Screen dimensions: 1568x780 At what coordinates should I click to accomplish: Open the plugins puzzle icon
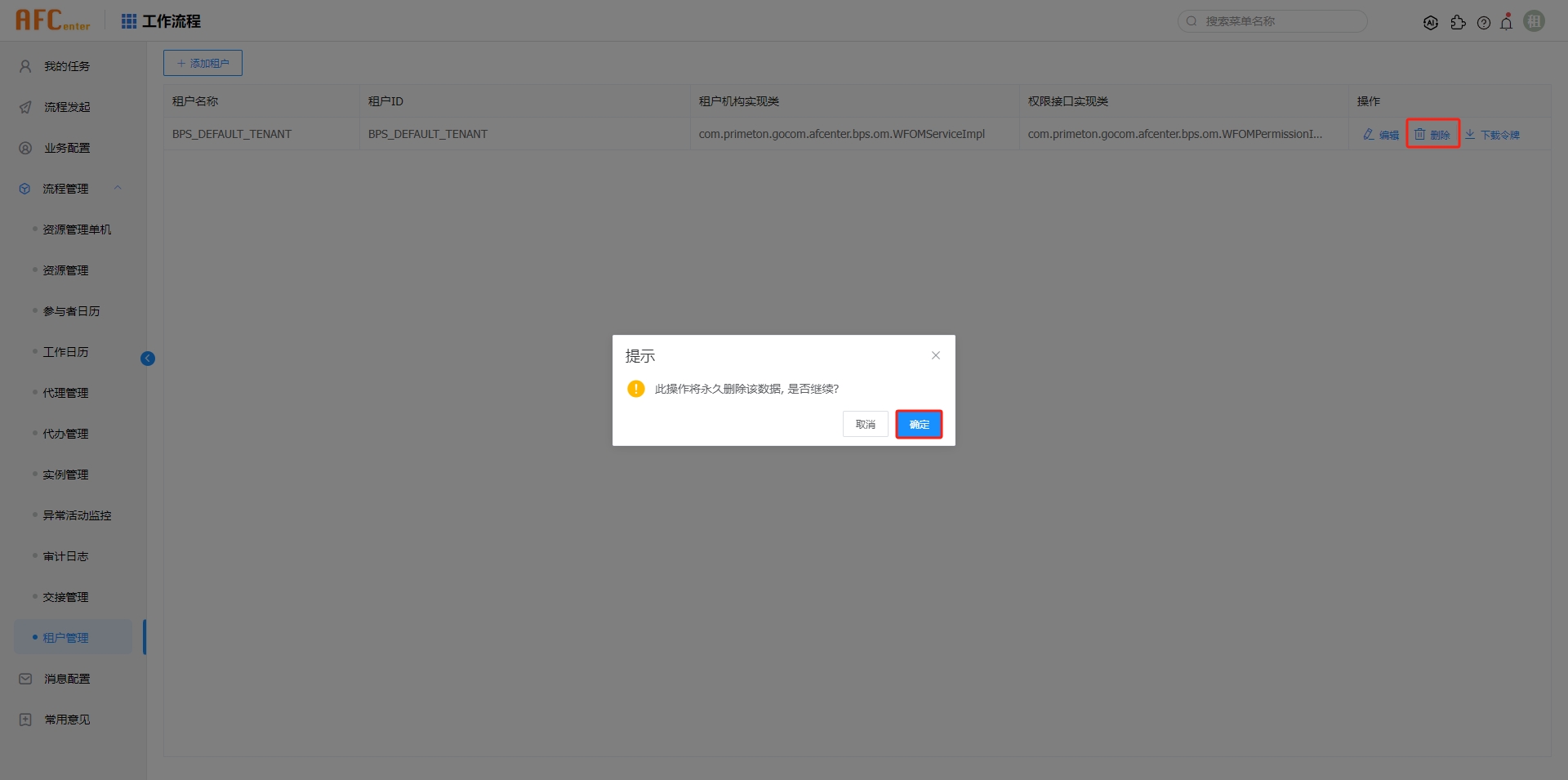point(1459,22)
